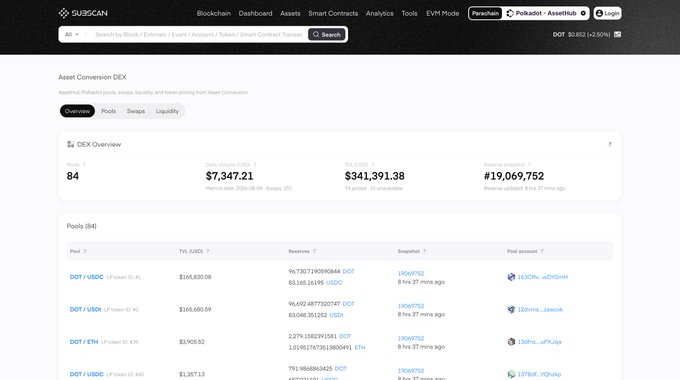The width and height of the screenshot is (680, 380).
Task: Open the Tools menu
Action: tap(409, 13)
